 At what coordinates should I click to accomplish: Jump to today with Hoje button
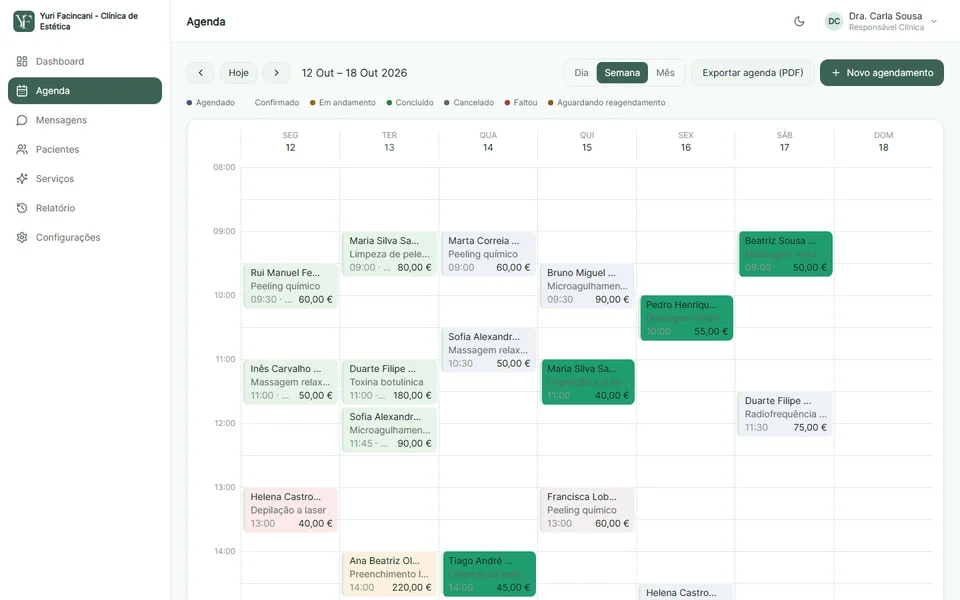click(x=239, y=73)
